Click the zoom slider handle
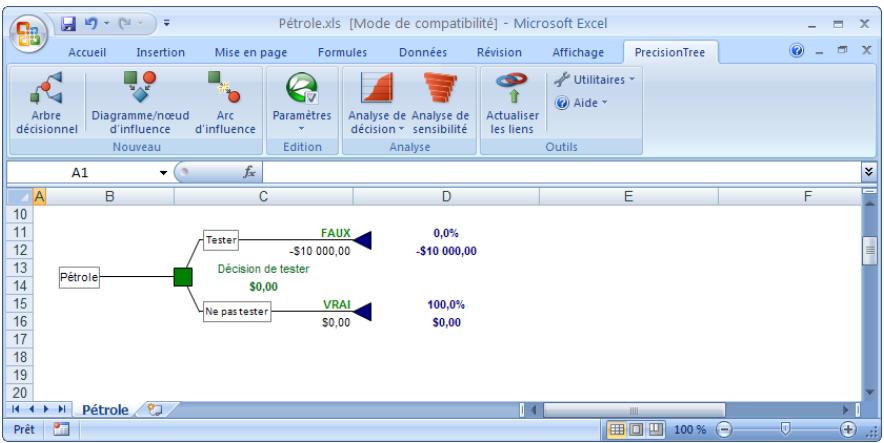Viewport: 884px width, 443px height. (x=785, y=429)
